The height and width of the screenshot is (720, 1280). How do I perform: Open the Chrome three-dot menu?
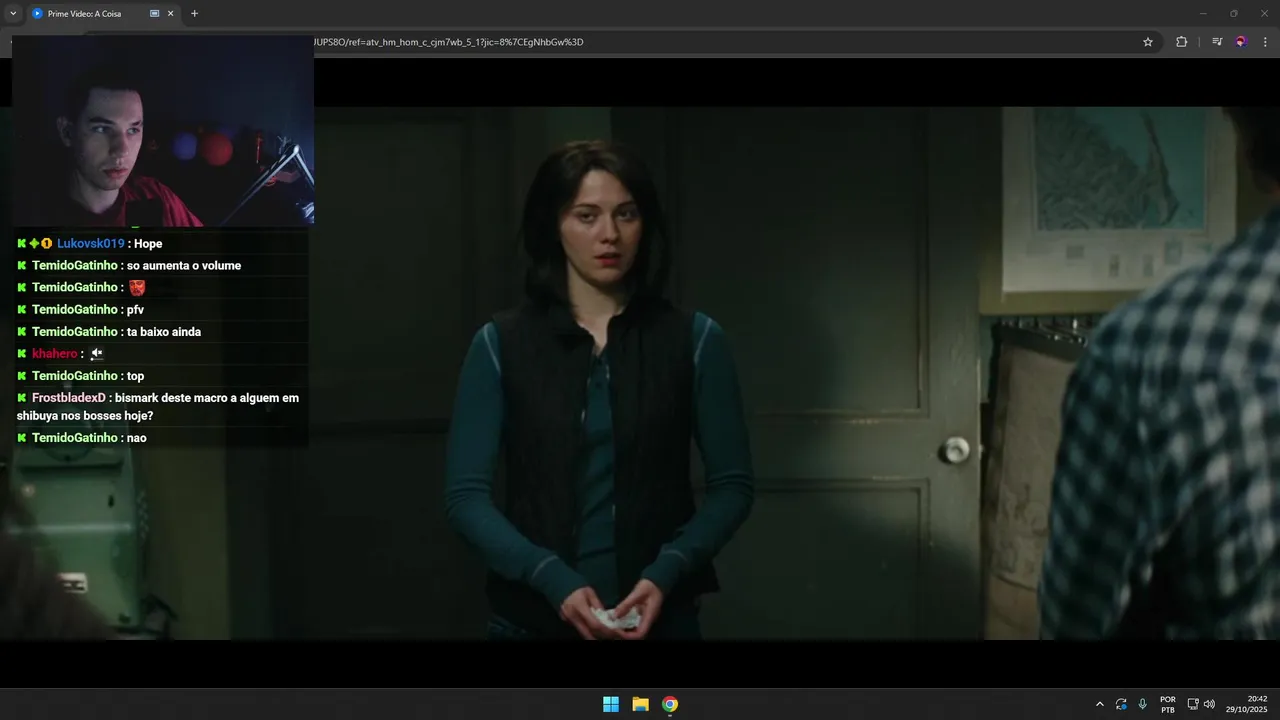(1265, 42)
